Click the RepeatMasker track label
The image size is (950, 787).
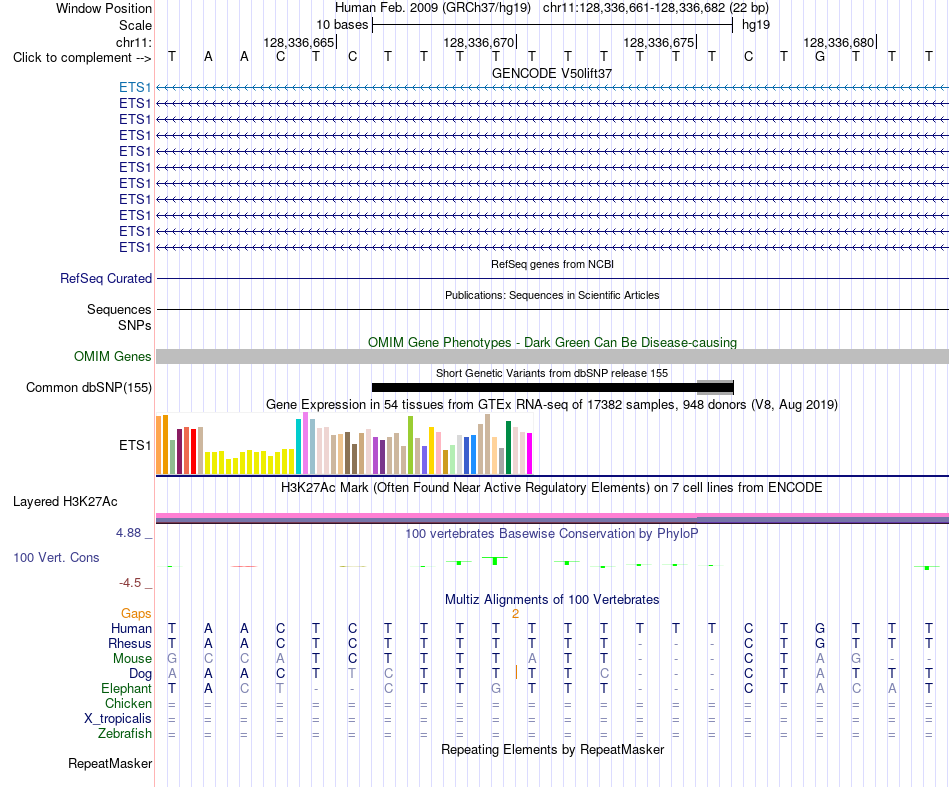point(110,763)
